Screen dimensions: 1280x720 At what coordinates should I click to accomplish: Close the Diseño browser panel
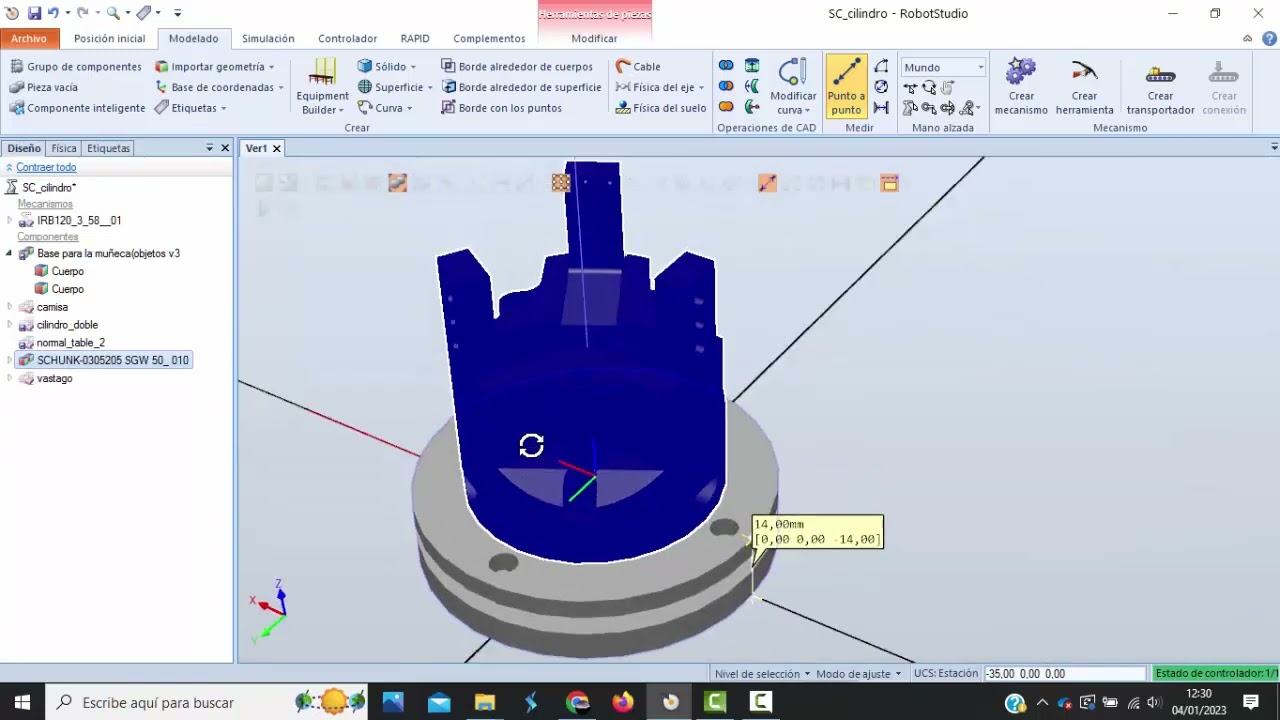(225, 148)
